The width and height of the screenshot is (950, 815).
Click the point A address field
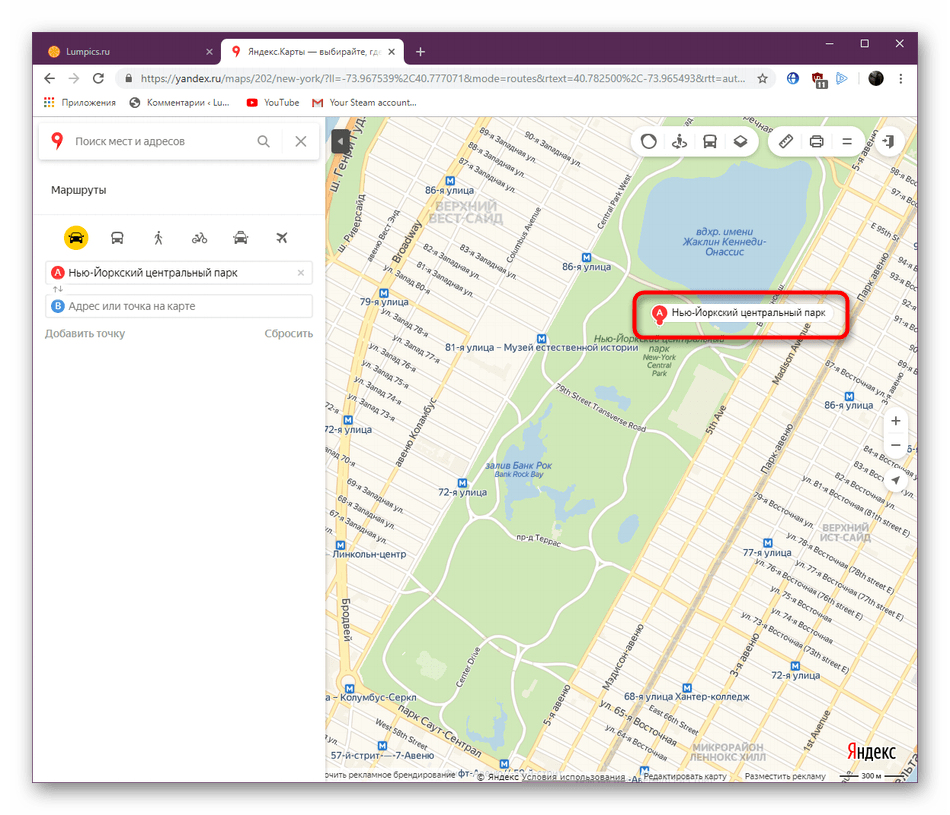[x=179, y=273]
